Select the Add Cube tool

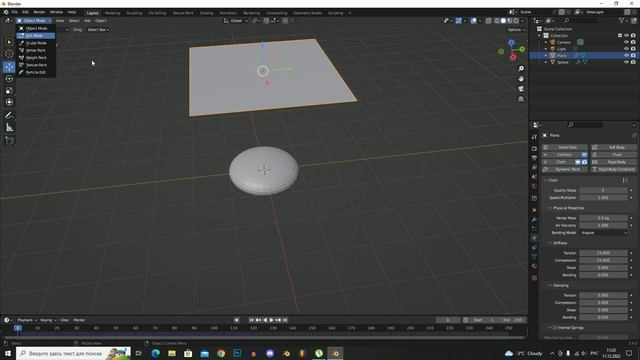point(9,141)
